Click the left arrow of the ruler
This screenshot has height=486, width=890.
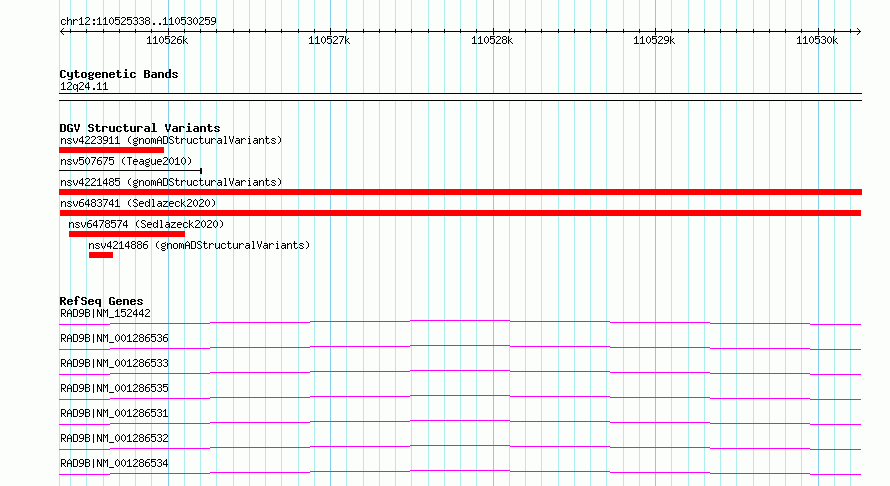point(62,31)
